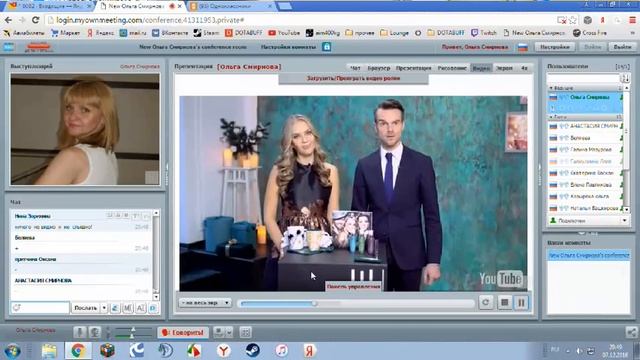The image size is (640, 360).
Task: Go back in the Chrome browser
Action: click(x=9, y=20)
